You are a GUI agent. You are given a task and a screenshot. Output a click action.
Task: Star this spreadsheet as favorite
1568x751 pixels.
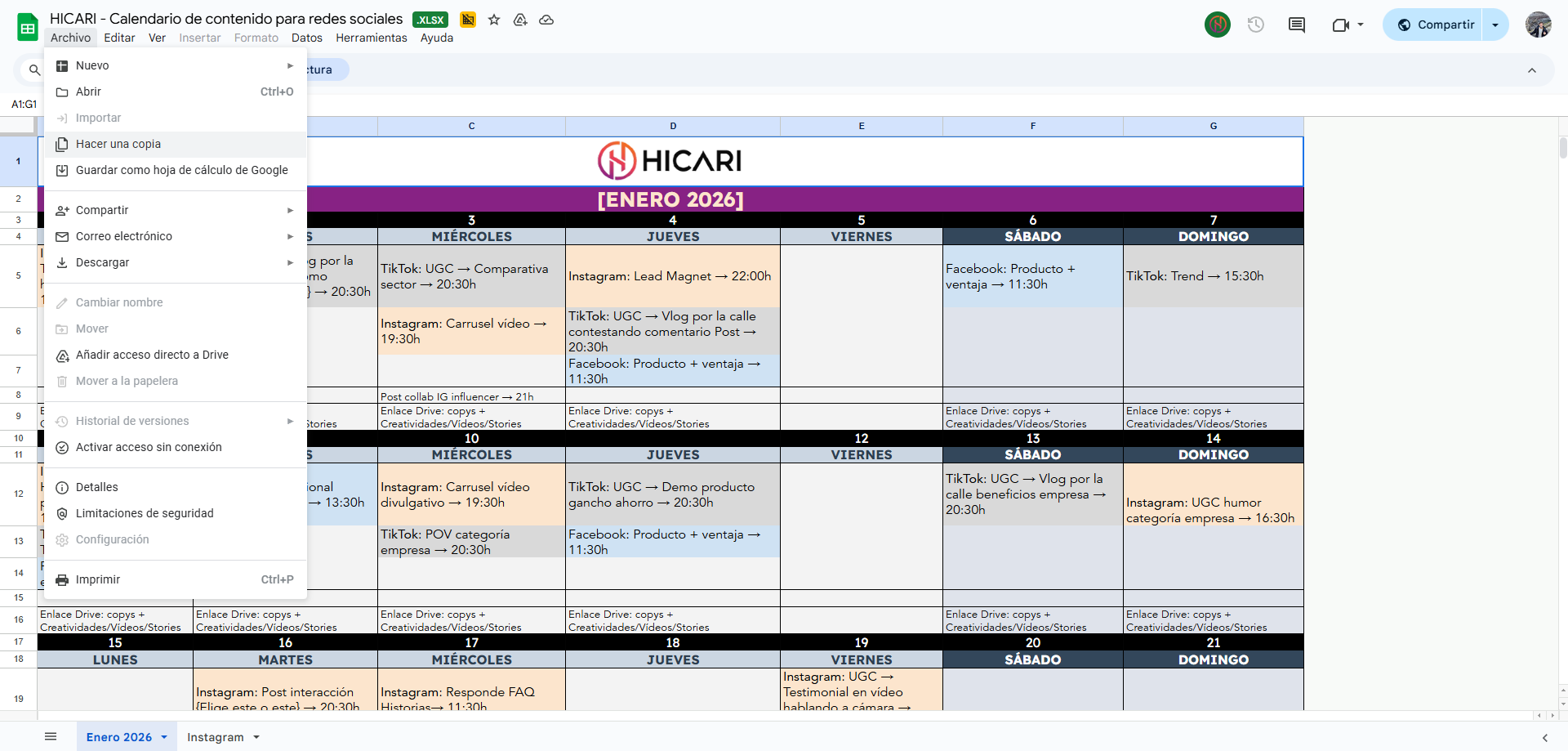[x=494, y=20]
